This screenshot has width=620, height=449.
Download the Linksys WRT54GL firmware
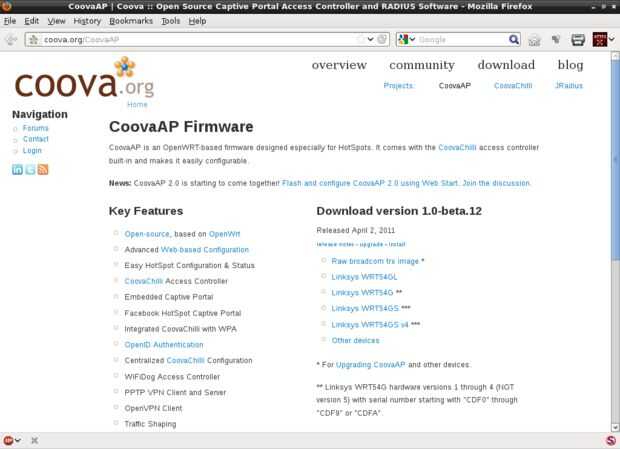364,277
